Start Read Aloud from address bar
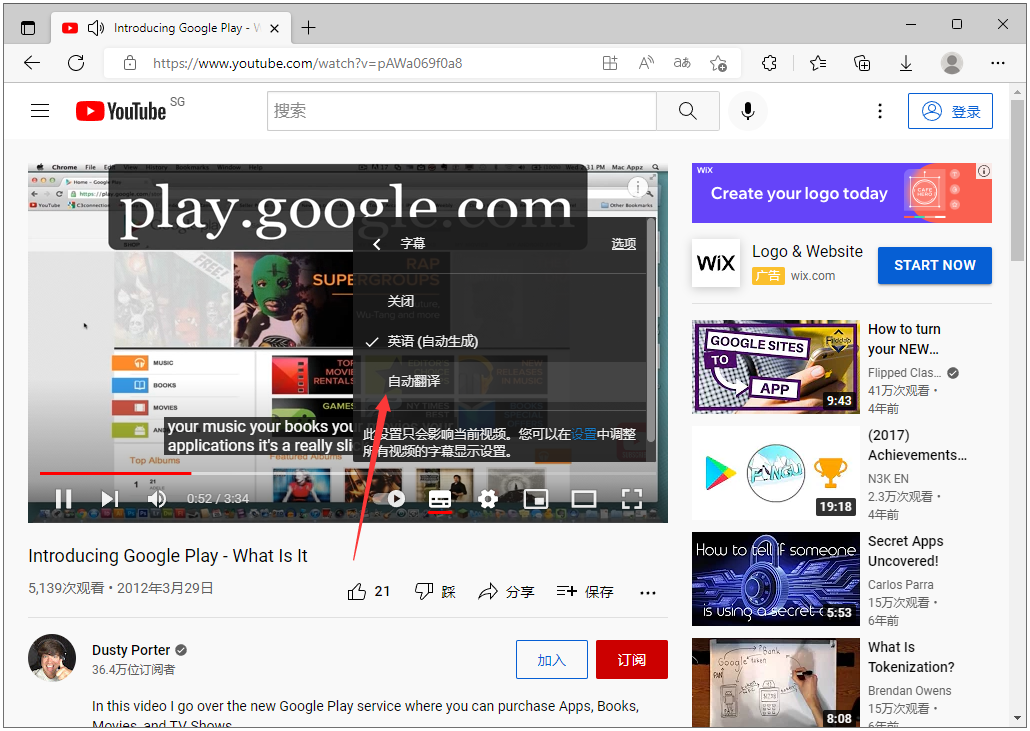 646,63
